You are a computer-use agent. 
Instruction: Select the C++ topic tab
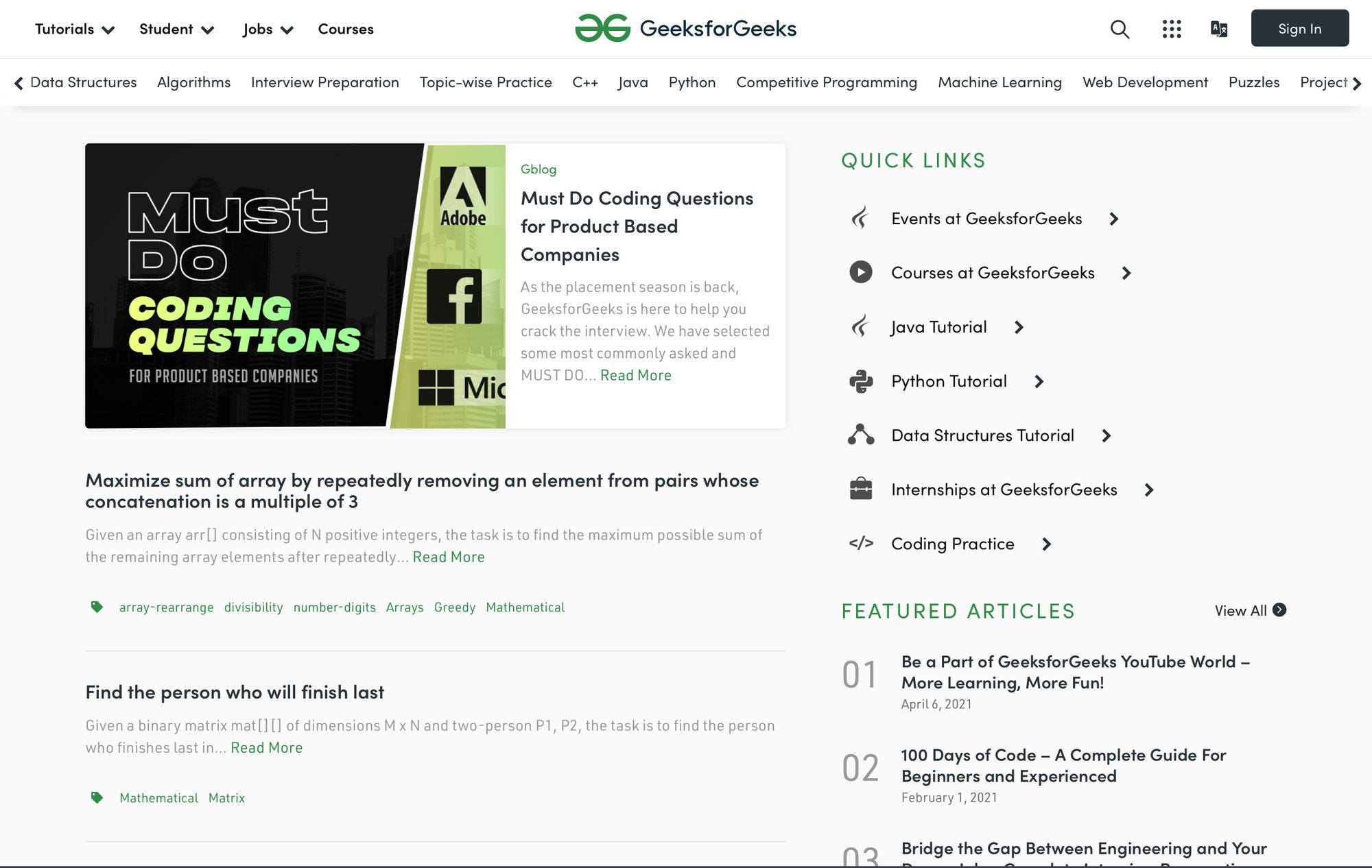click(585, 82)
